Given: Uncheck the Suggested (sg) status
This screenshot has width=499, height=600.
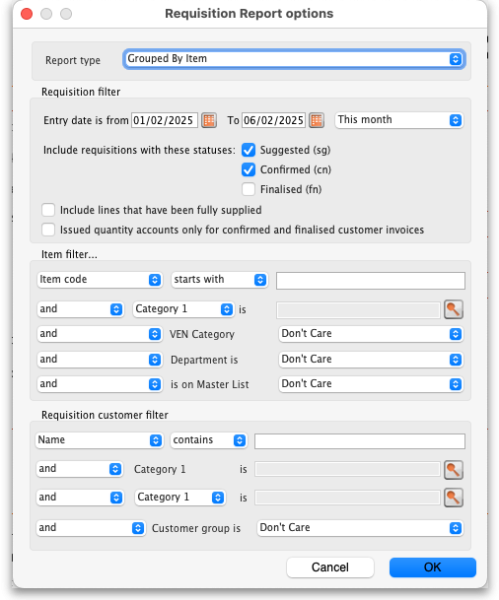Looking at the screenshot, I should tap(248, 150).
